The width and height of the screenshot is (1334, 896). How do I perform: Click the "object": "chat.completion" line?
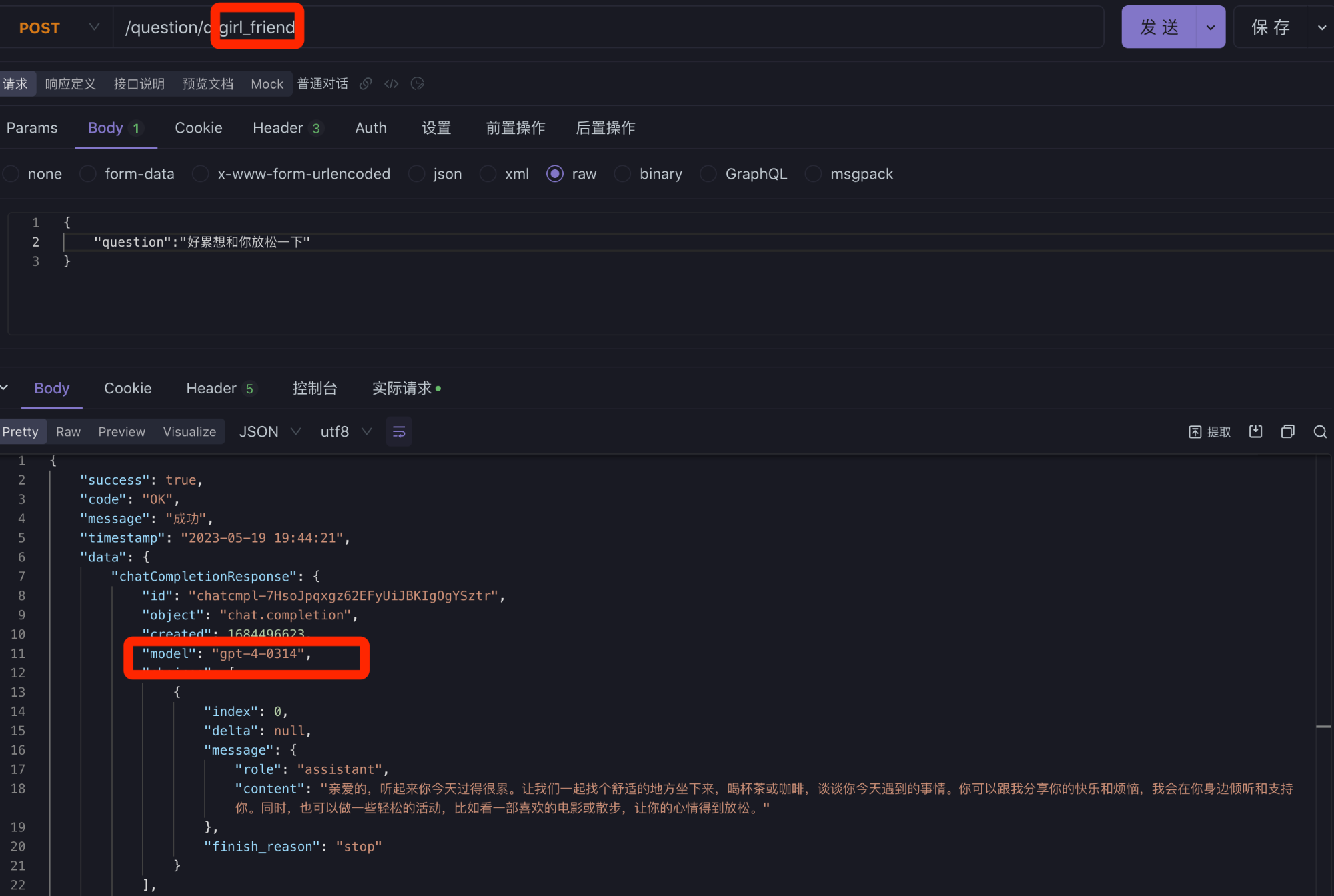pos(250,615)
